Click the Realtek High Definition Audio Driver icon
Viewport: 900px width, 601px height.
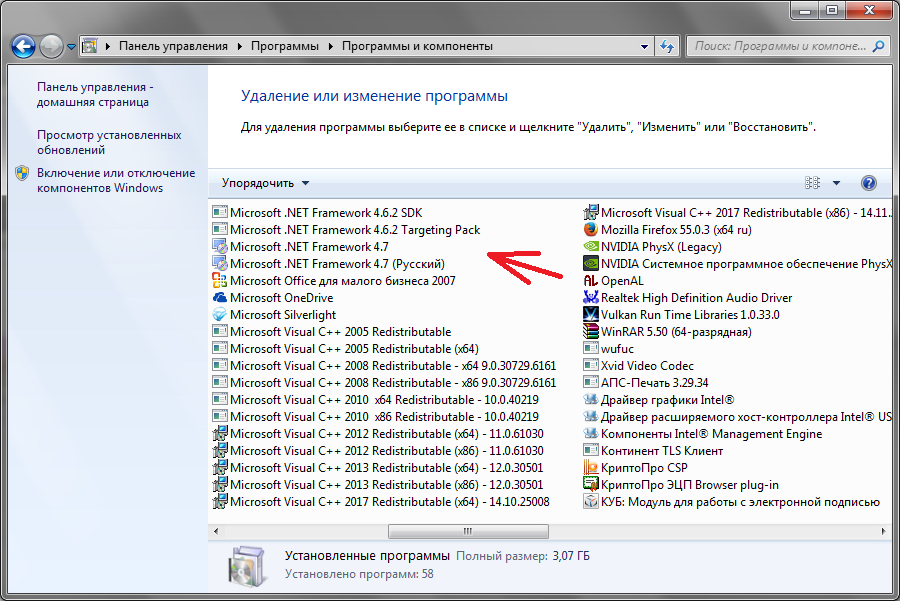click(591, 297)
